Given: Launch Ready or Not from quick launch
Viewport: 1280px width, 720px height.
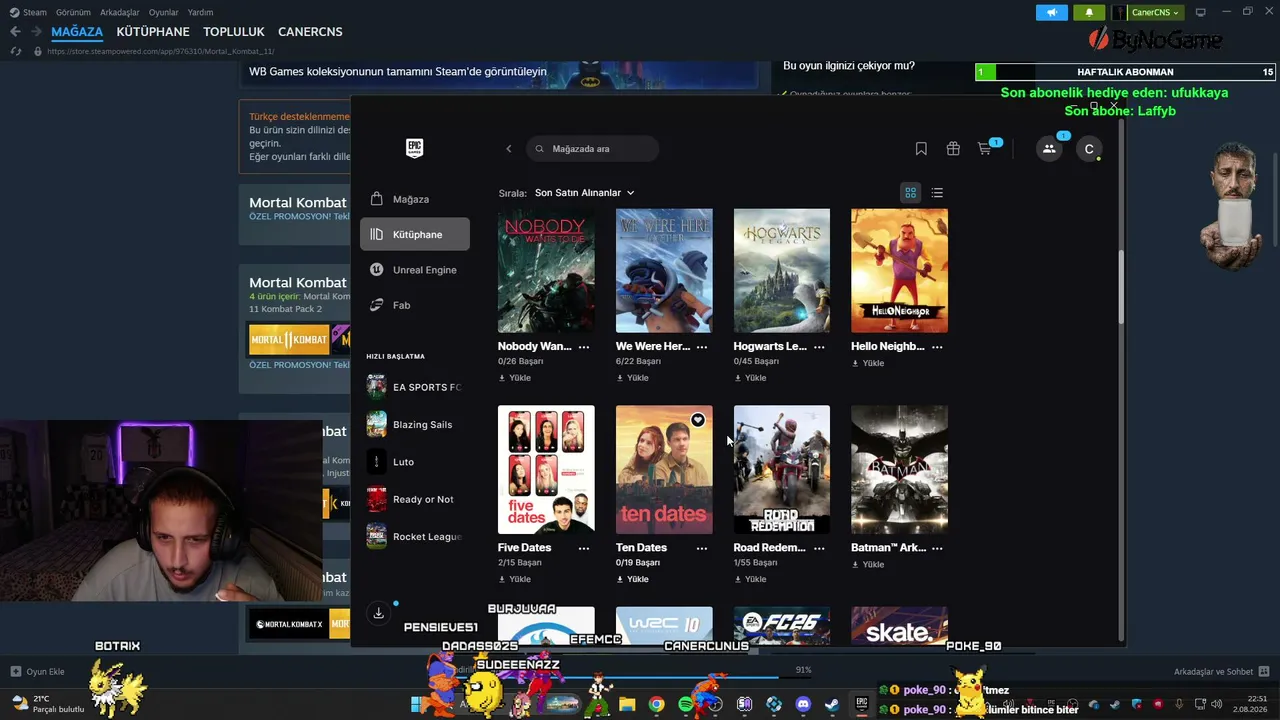Looking at the screenshot, I should click(x=415, y=499).
